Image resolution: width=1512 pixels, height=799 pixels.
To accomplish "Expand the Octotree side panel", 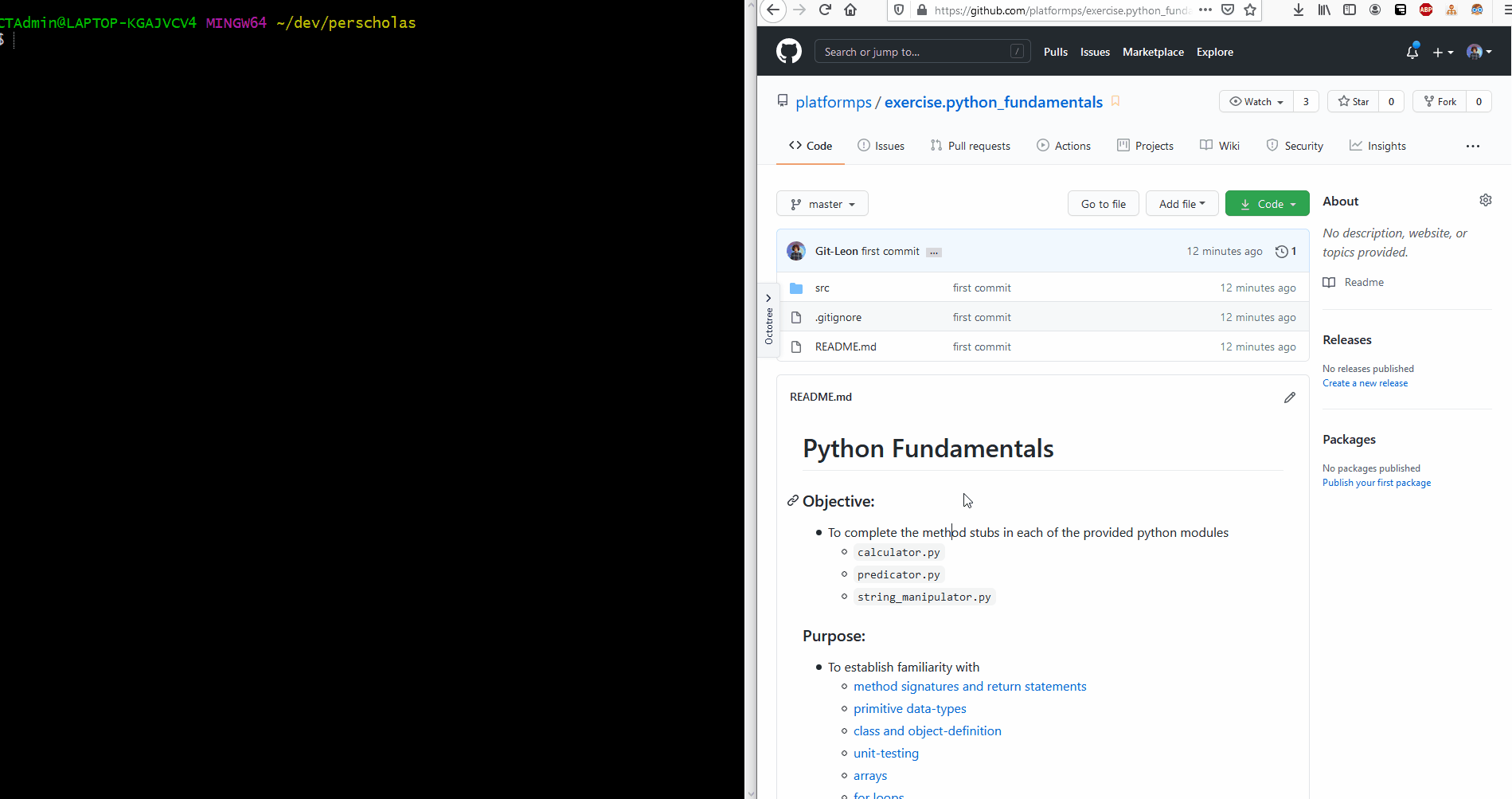I will click(768, 320).
